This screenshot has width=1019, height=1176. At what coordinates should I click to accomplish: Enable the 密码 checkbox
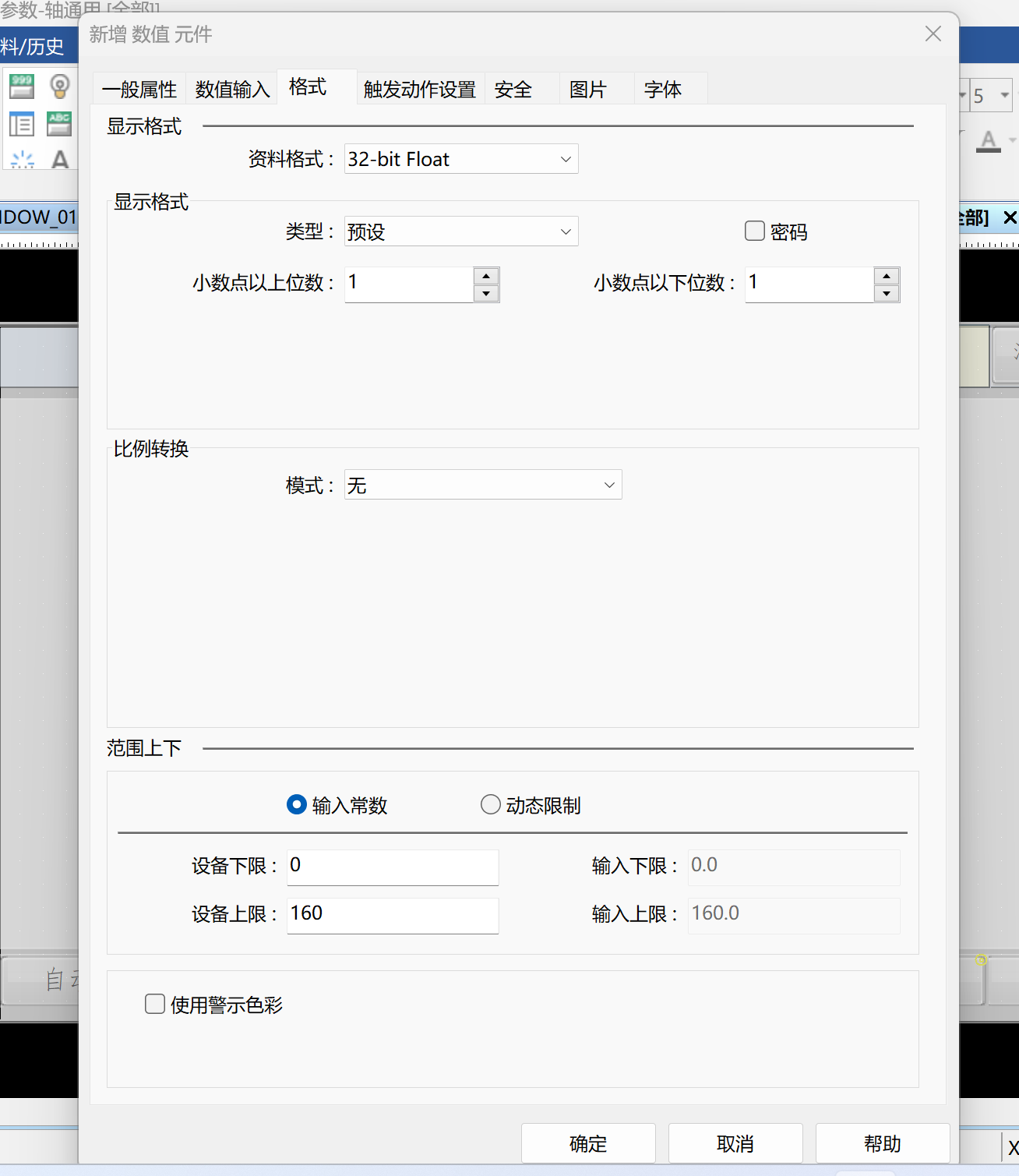(755, 231)
